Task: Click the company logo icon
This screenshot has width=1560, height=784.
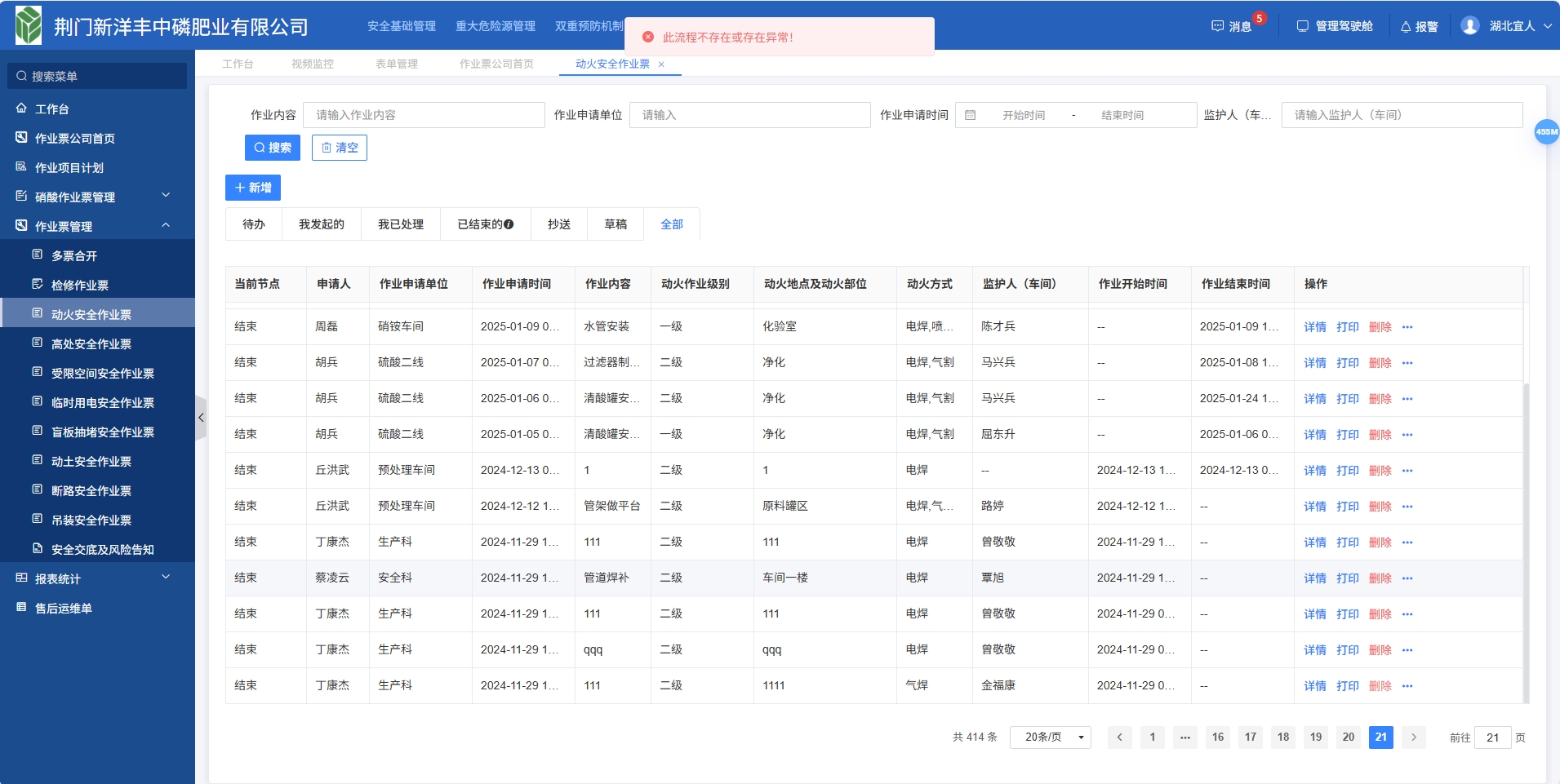Action: click(x=28, y=25)
